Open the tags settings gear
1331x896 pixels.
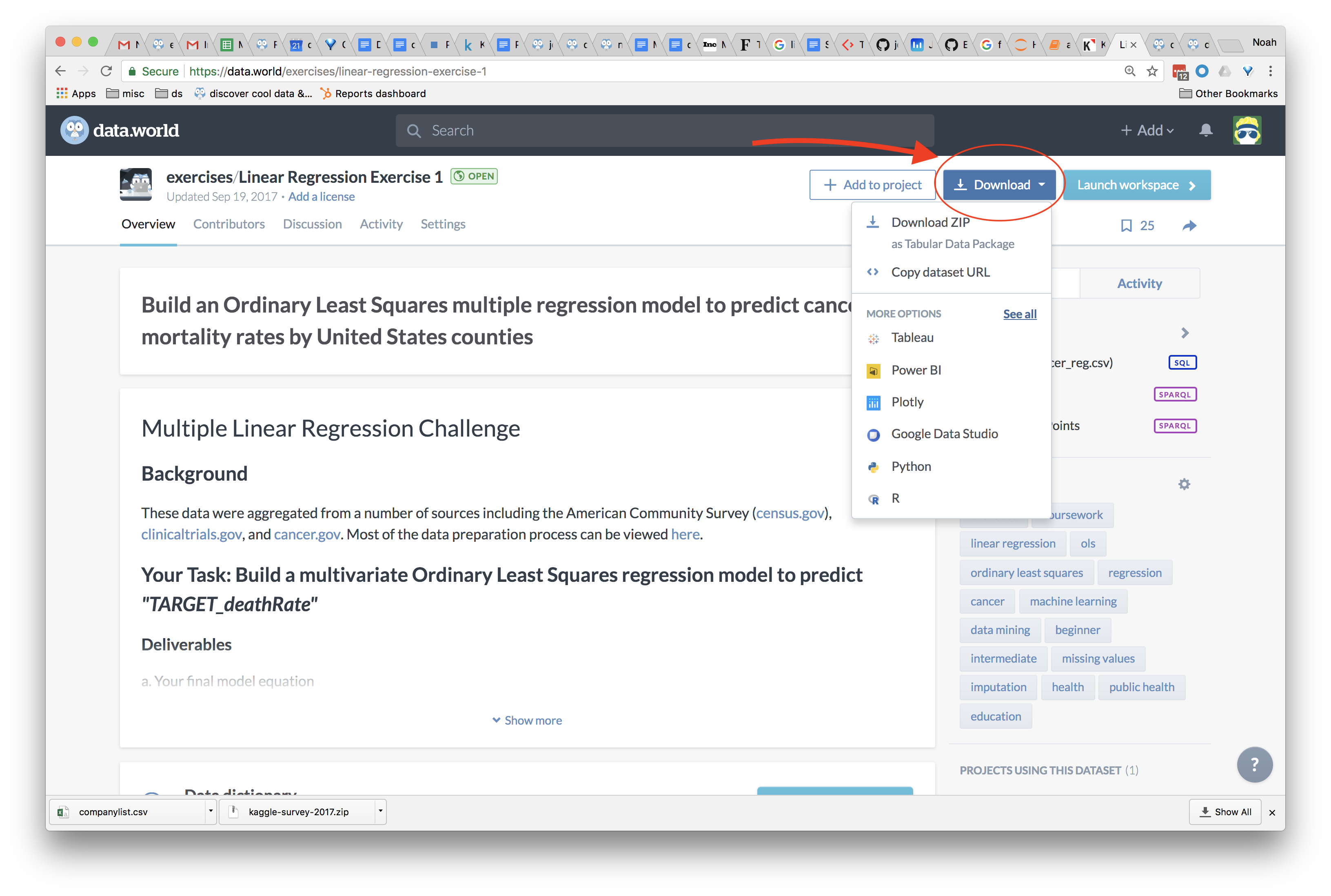pyautogui.click(x=1184, y=484)
